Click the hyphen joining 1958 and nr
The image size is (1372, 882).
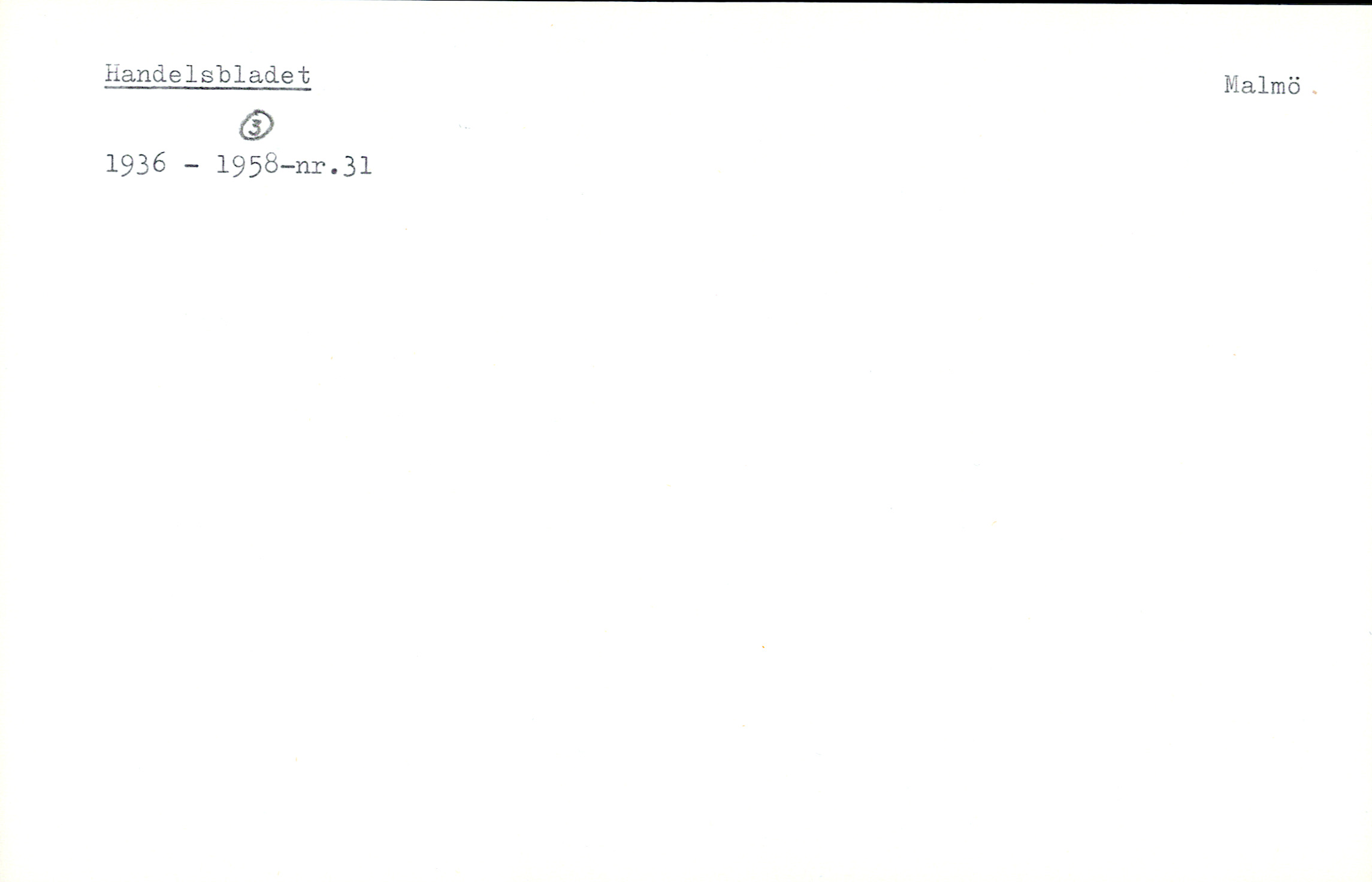click(286, 167)
